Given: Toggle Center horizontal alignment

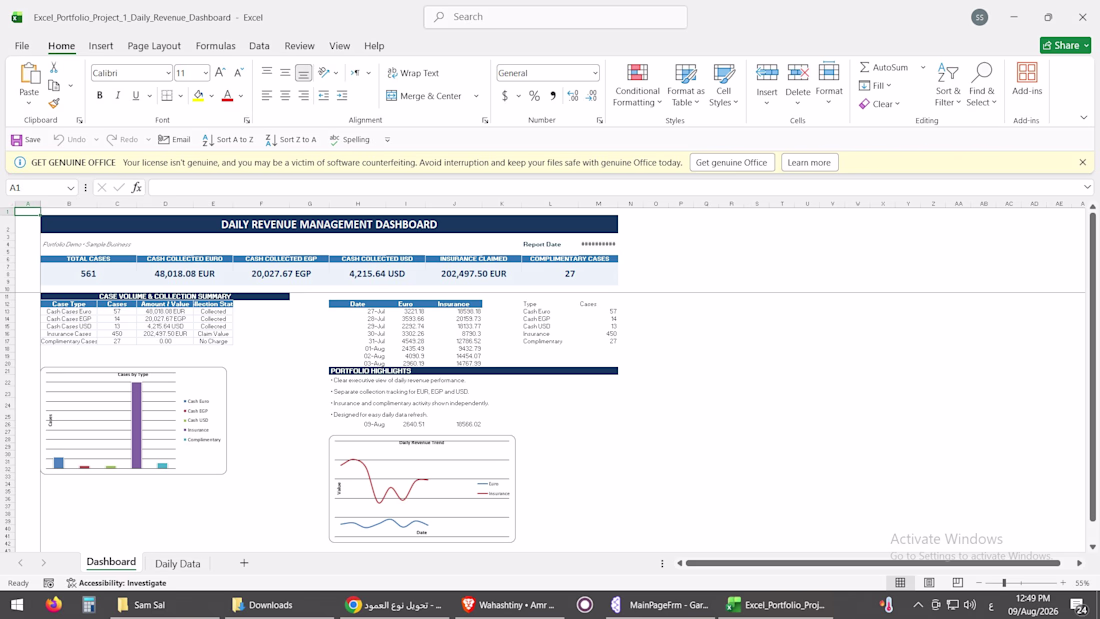Looking at the screenshot, I should 285,95.
